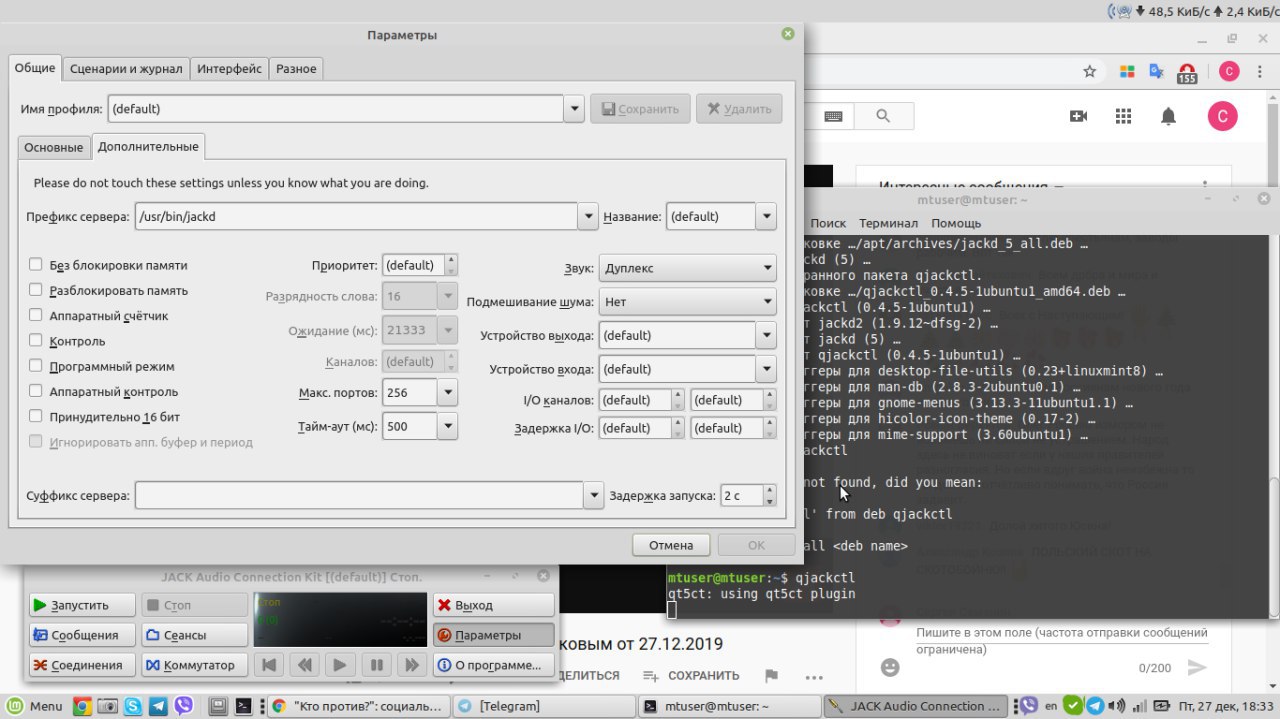Open the О программе about dialog
The image size is (1280, 719).
493,665
